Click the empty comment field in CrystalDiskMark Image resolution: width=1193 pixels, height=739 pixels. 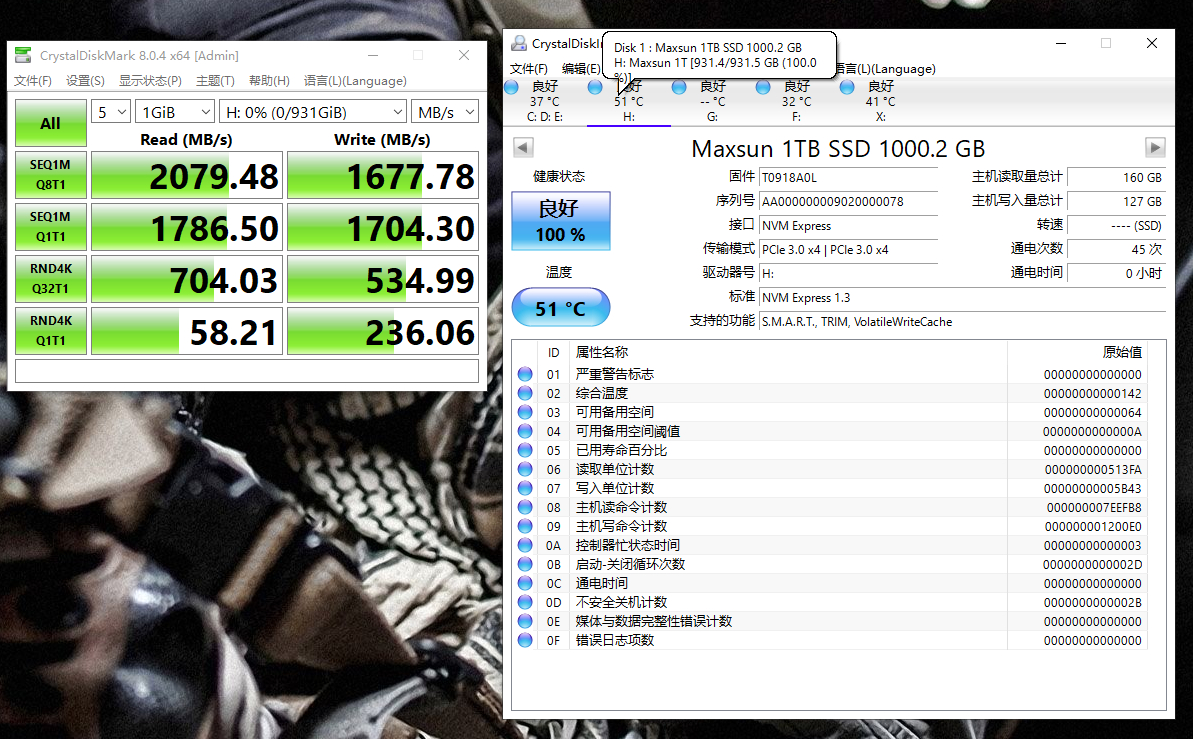[247, 371]
